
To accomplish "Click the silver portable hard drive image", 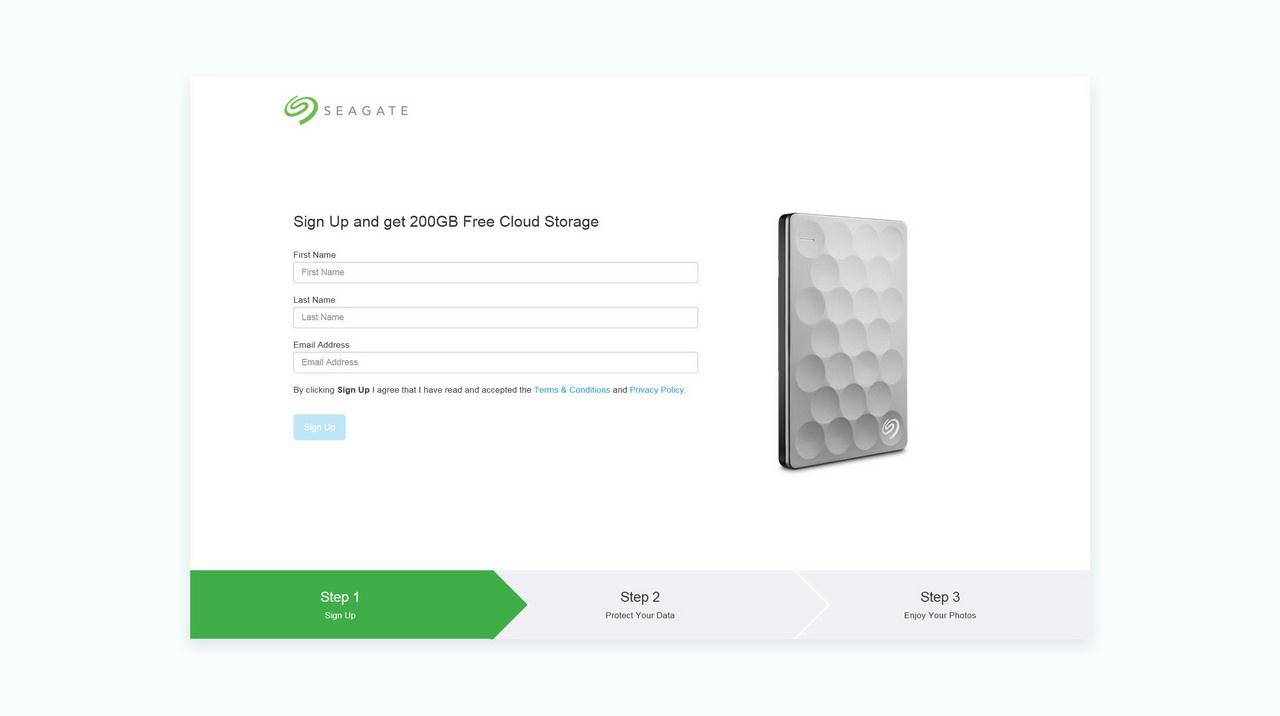I will point(843,341).
